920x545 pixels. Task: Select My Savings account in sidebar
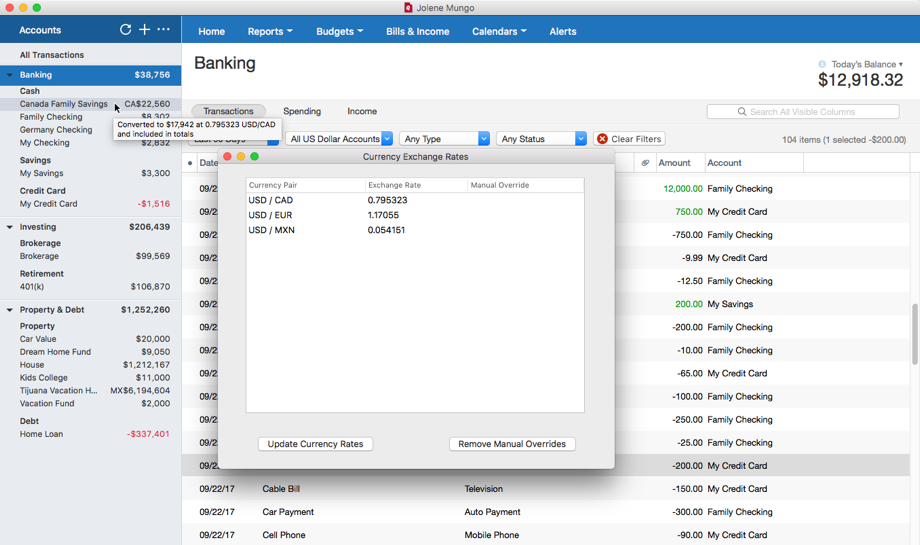[x=90, y=173]
